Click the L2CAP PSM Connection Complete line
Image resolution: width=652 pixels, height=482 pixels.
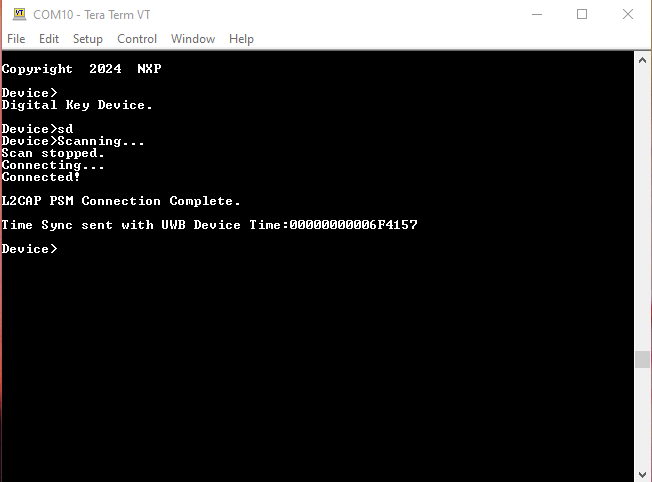coord(121,201)
